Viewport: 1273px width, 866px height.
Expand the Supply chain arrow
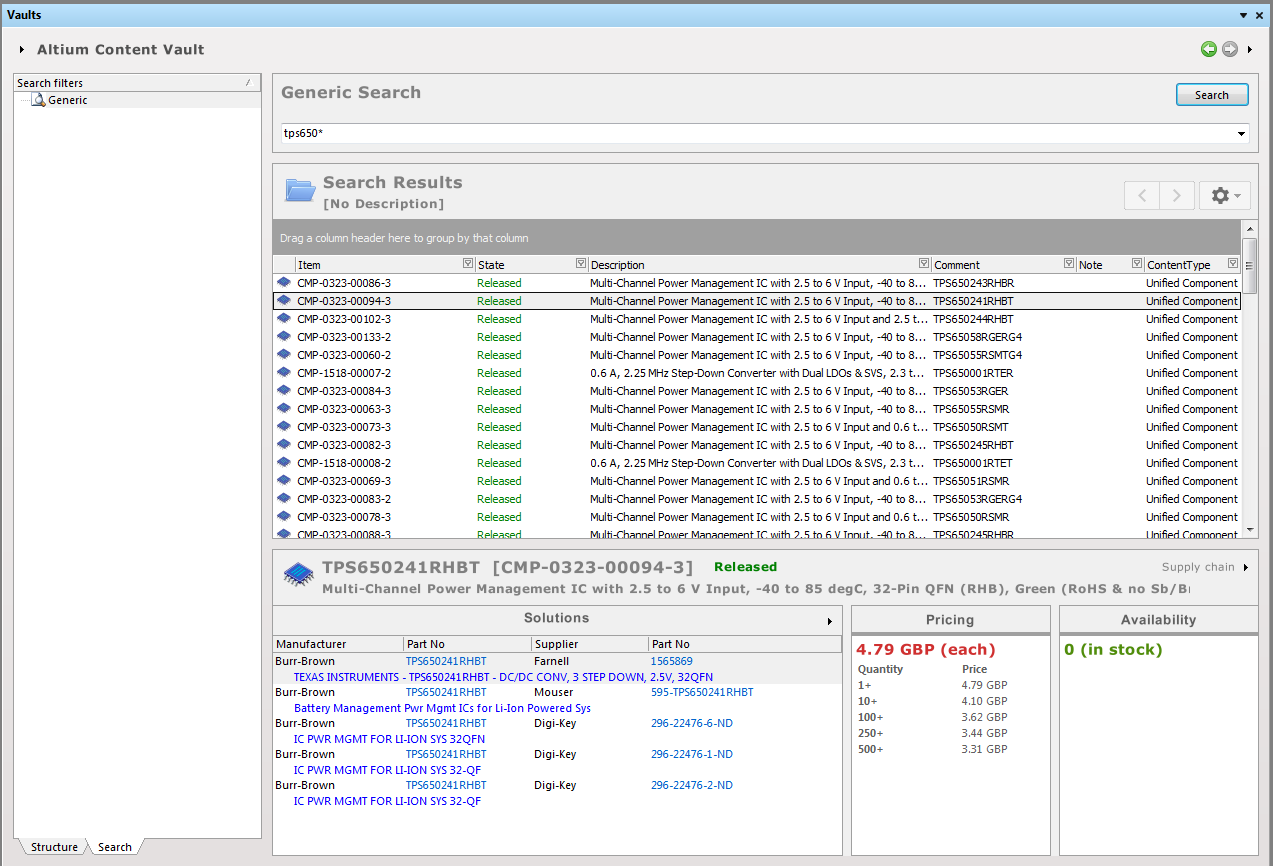coord(1246,568)
